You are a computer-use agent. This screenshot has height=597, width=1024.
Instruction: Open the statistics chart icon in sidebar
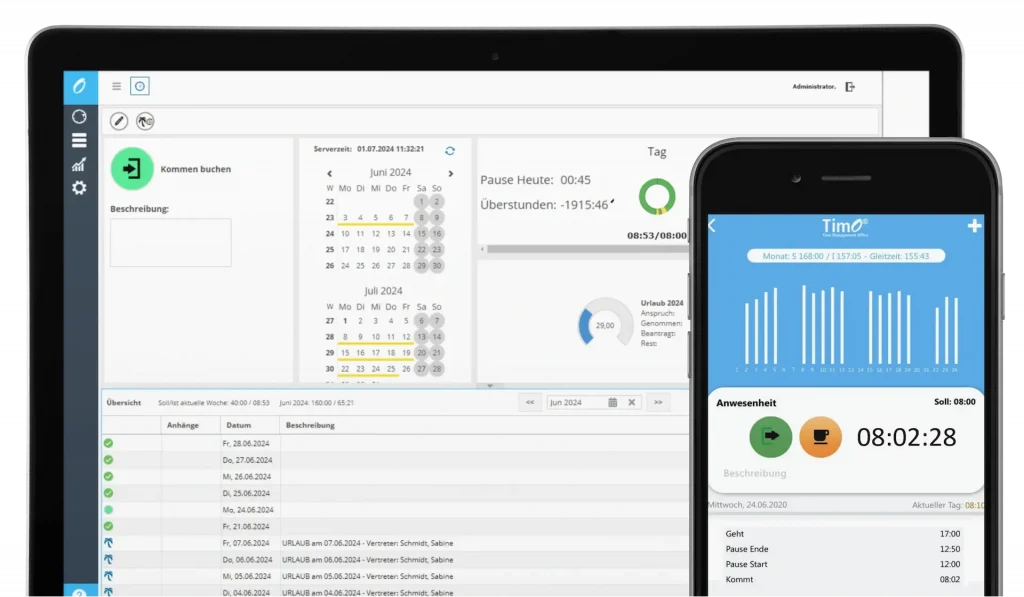point(79,165)
